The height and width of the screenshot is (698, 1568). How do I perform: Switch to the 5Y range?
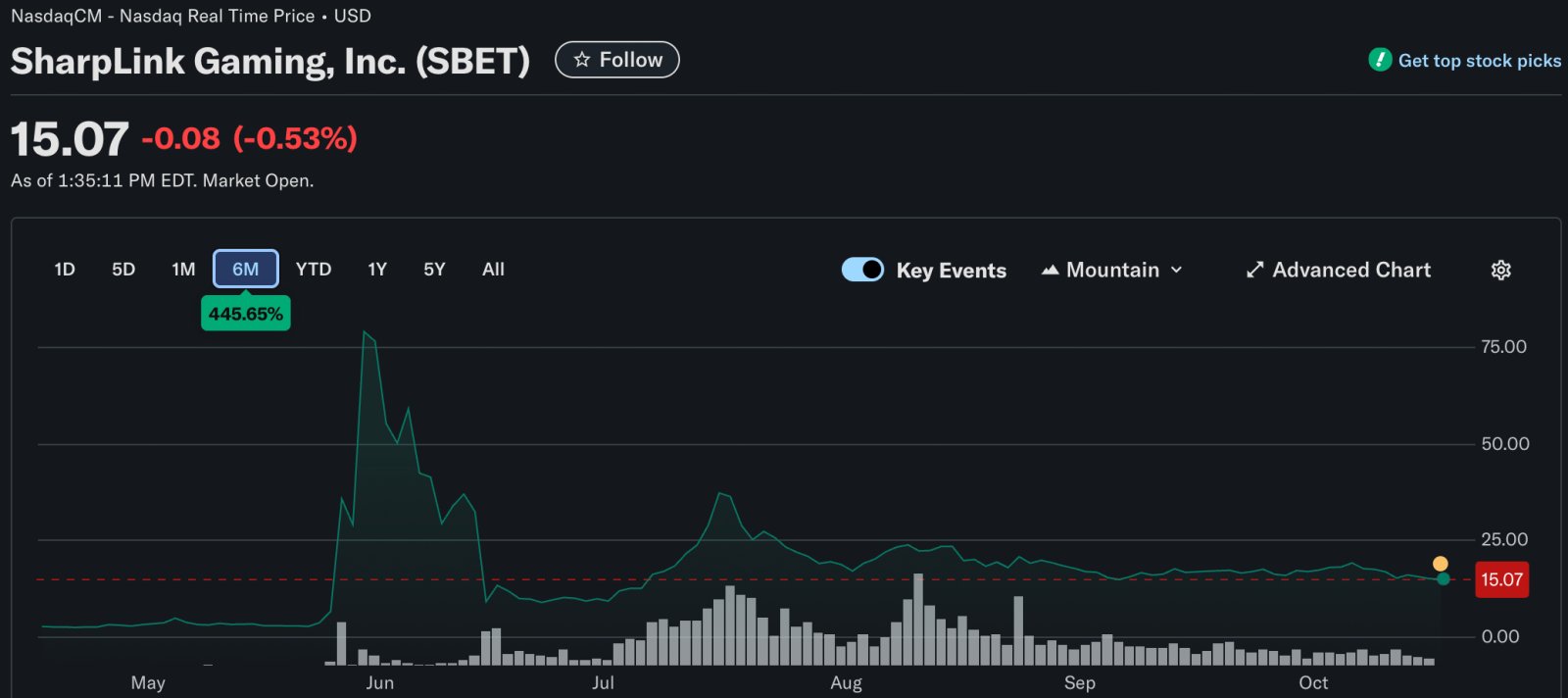point(434,270)
